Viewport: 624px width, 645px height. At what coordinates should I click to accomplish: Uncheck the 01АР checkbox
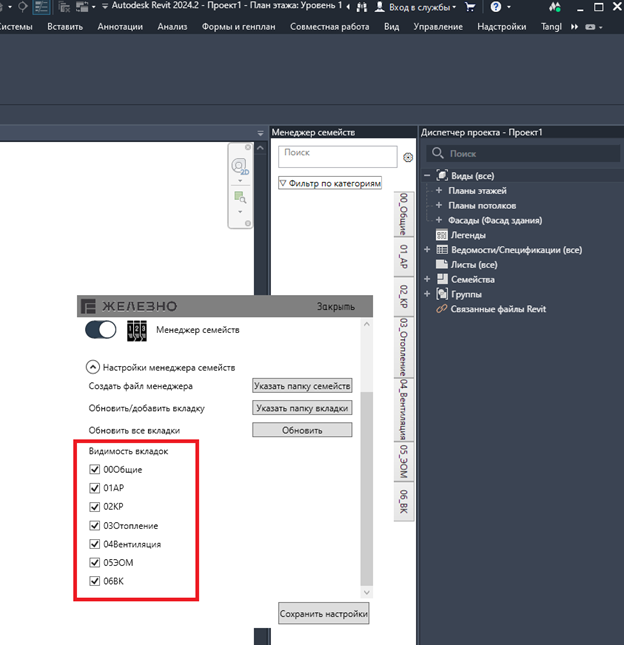[x=95, y=488]
